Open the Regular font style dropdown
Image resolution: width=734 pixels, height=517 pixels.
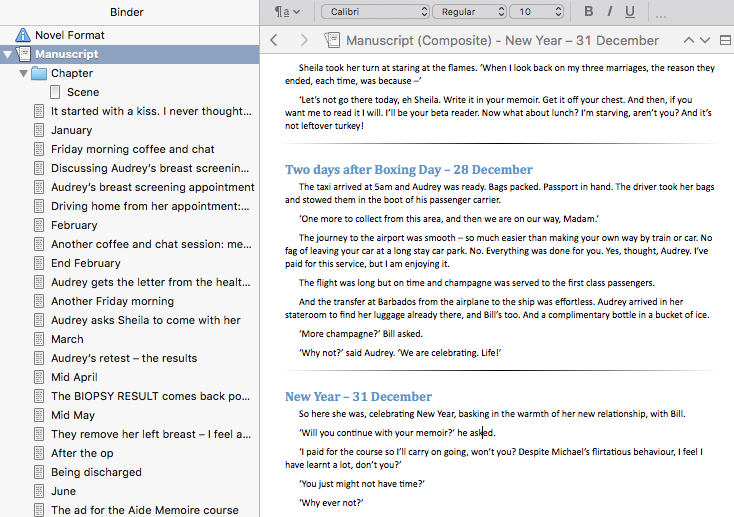pyautogui.click(x=469, y=12)
